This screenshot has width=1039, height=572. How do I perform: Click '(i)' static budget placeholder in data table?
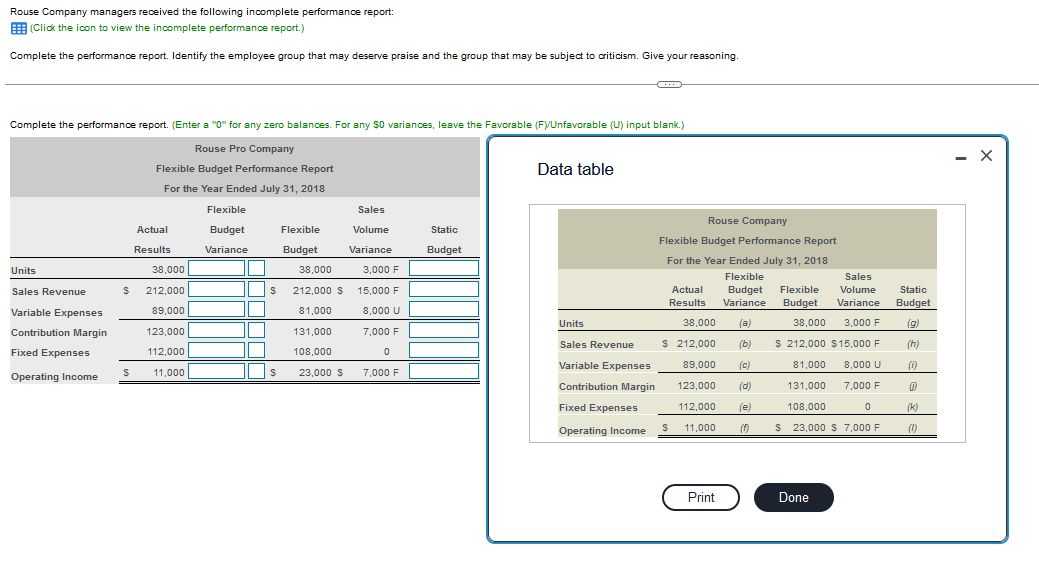912,365
